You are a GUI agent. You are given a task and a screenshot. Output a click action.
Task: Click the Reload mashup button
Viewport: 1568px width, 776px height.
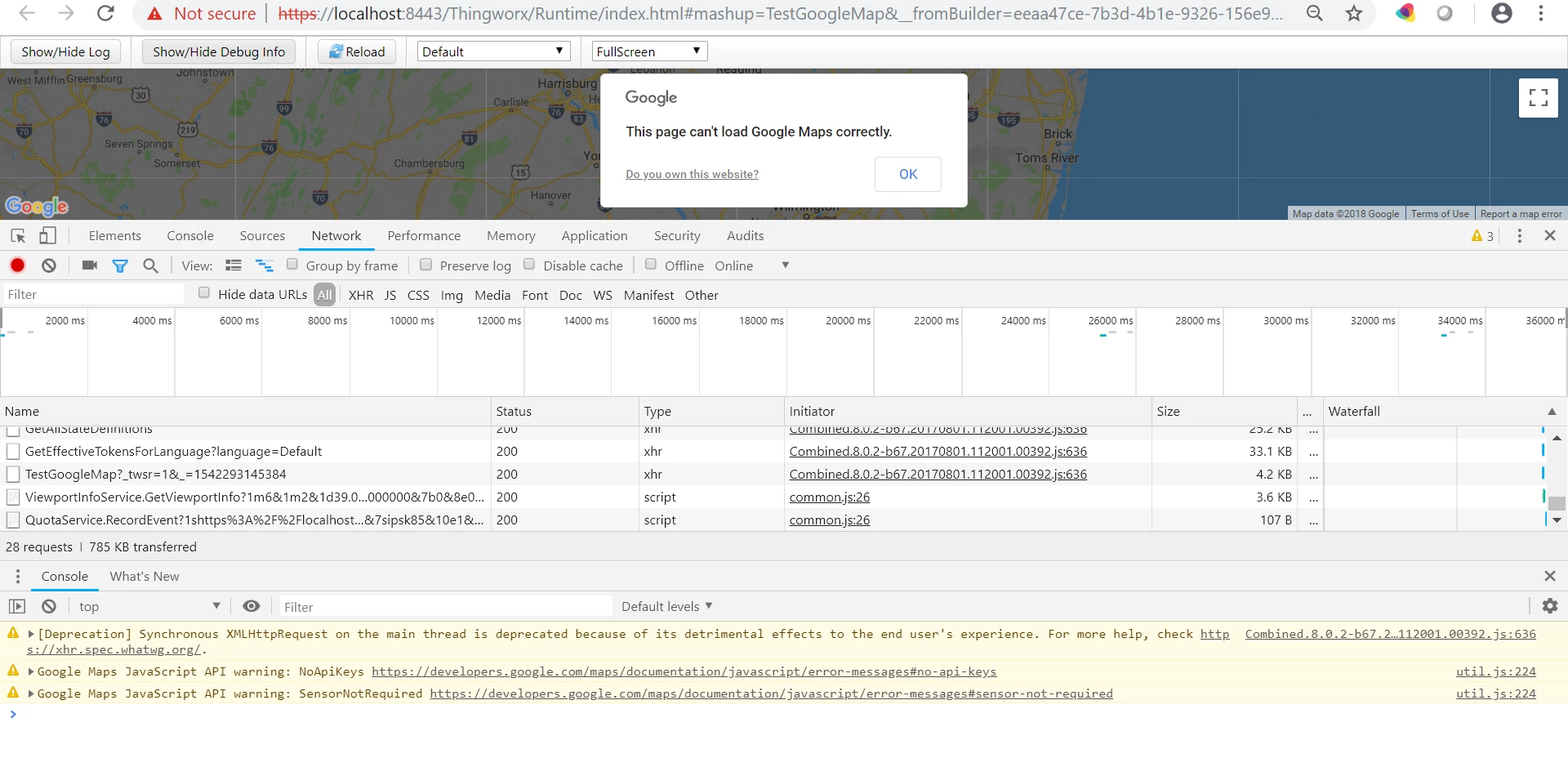[x=357, y=51]
